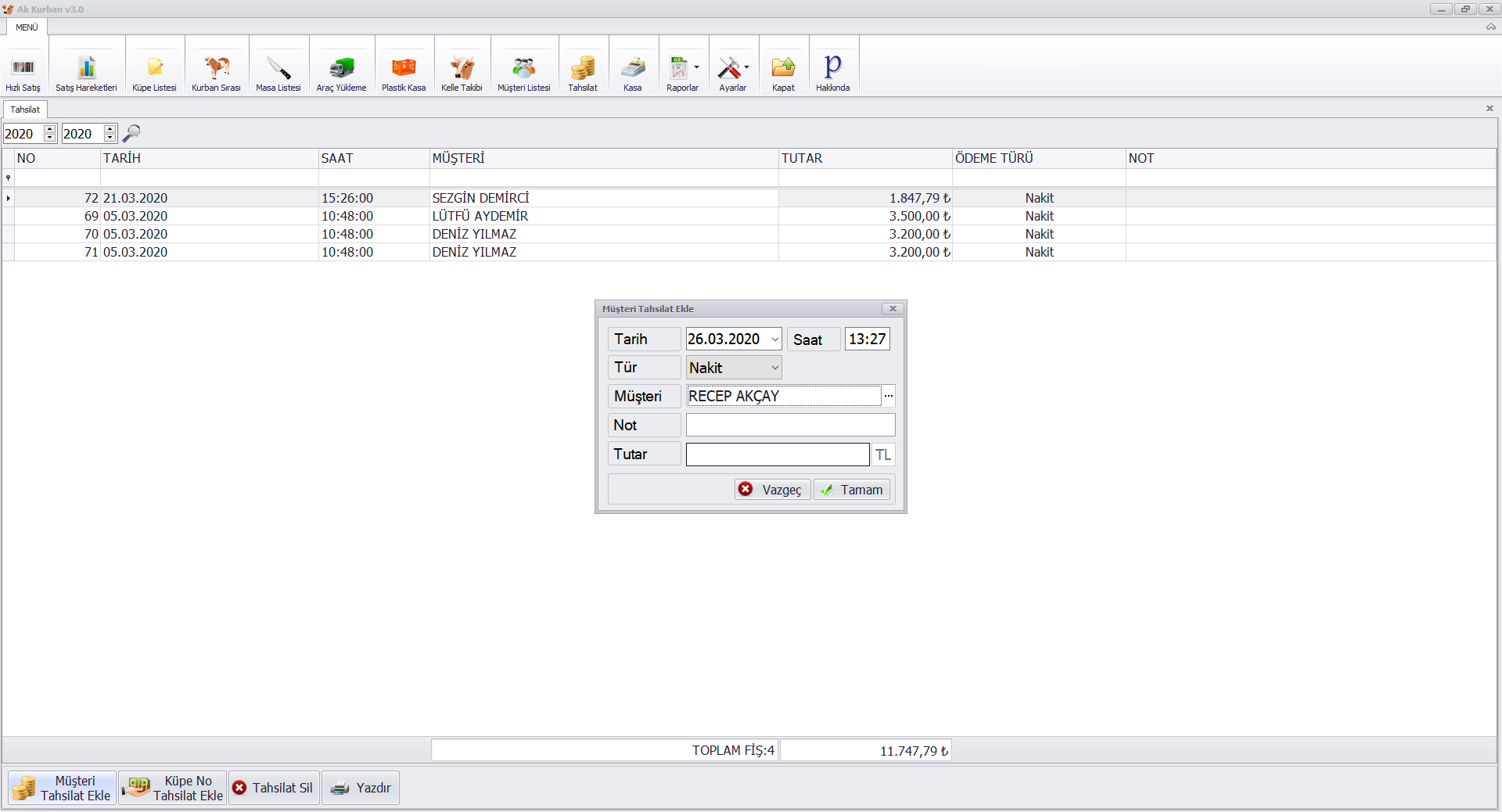Select the MENÜ ribbon tab
The width and height of the screenshot is (1502, 812).
27,27
